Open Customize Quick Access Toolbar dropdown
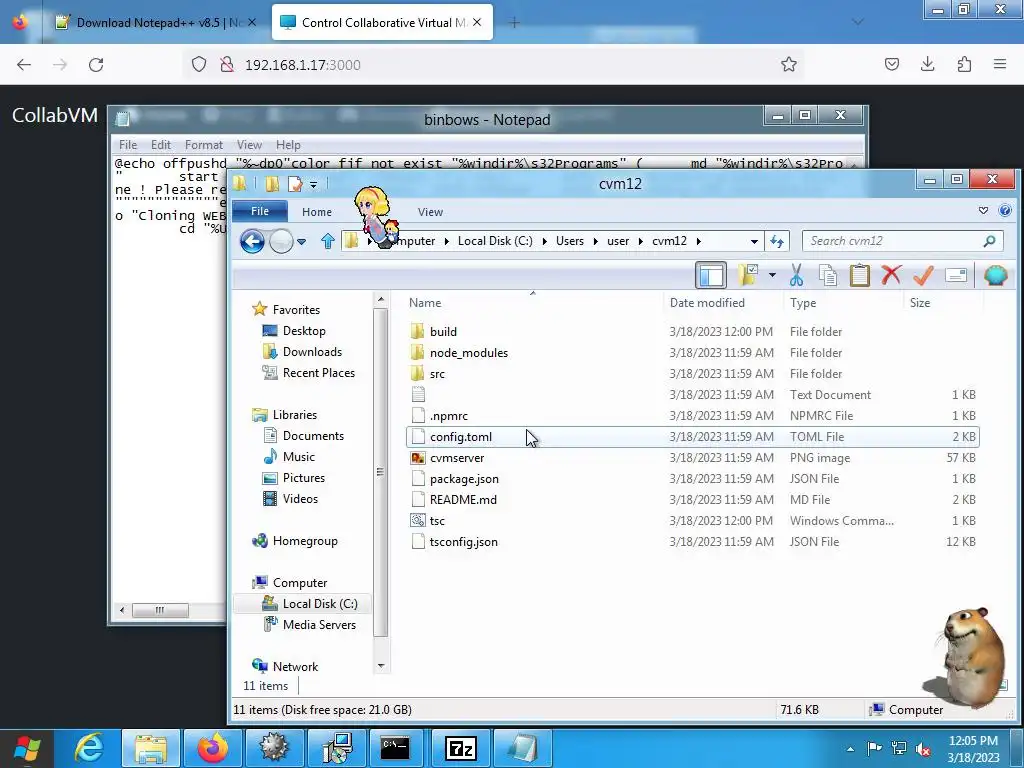Screen dimensions: 1024x768 coord(313,185)
